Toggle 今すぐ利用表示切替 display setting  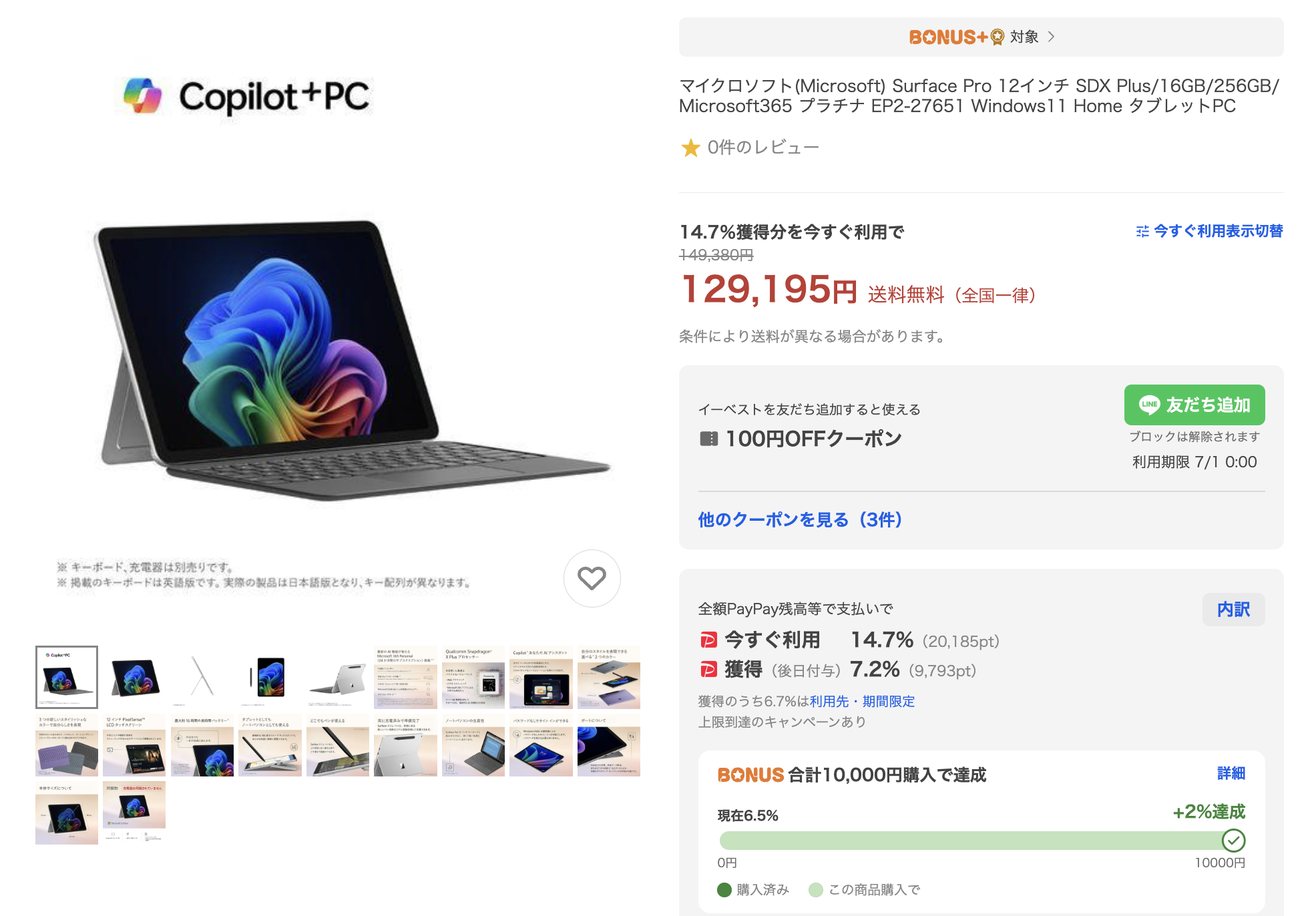[x=1209, y=231]
